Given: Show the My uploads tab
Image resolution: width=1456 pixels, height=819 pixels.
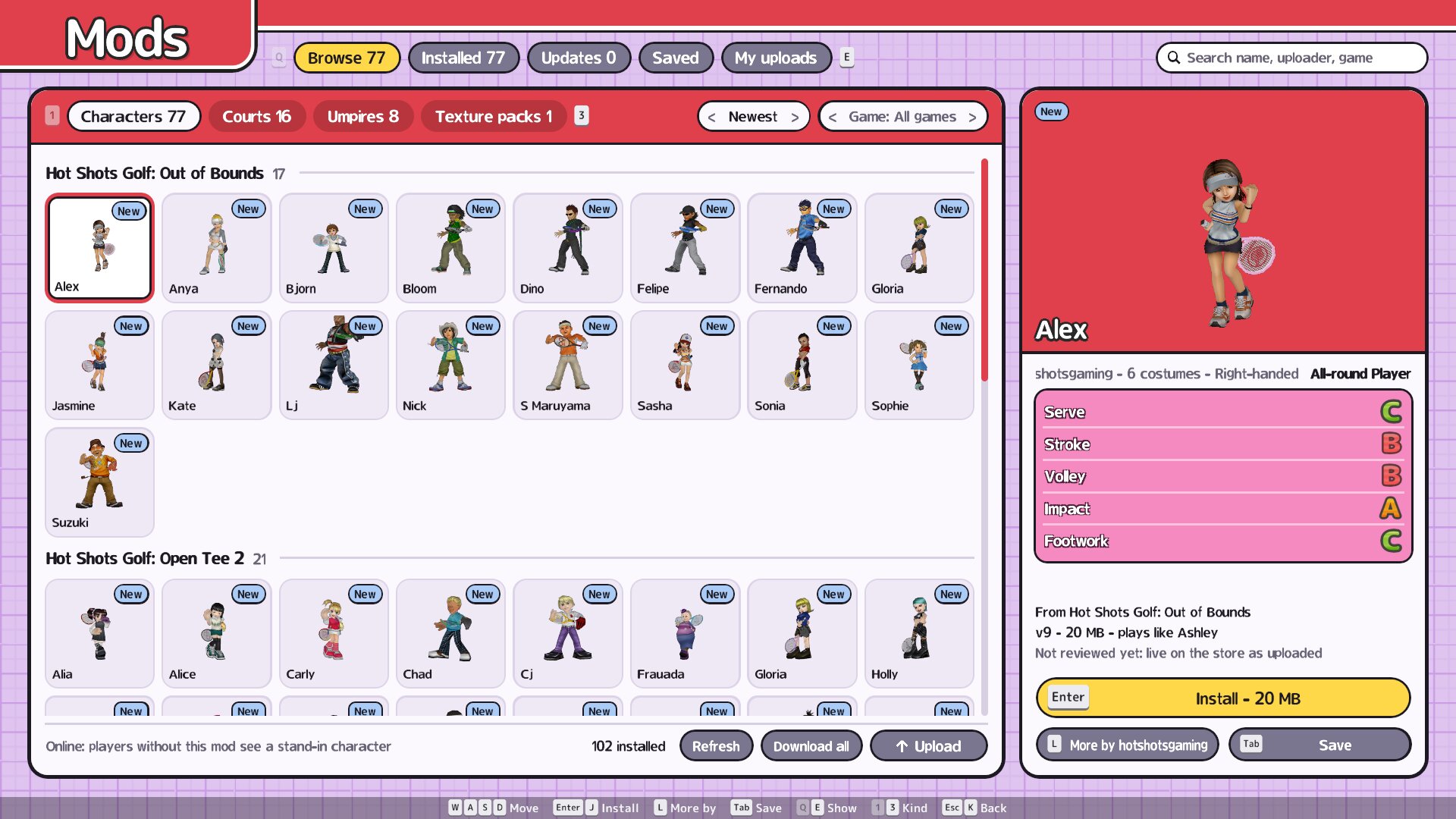Looking at the screenshot, I should click(x=776, y=58).
